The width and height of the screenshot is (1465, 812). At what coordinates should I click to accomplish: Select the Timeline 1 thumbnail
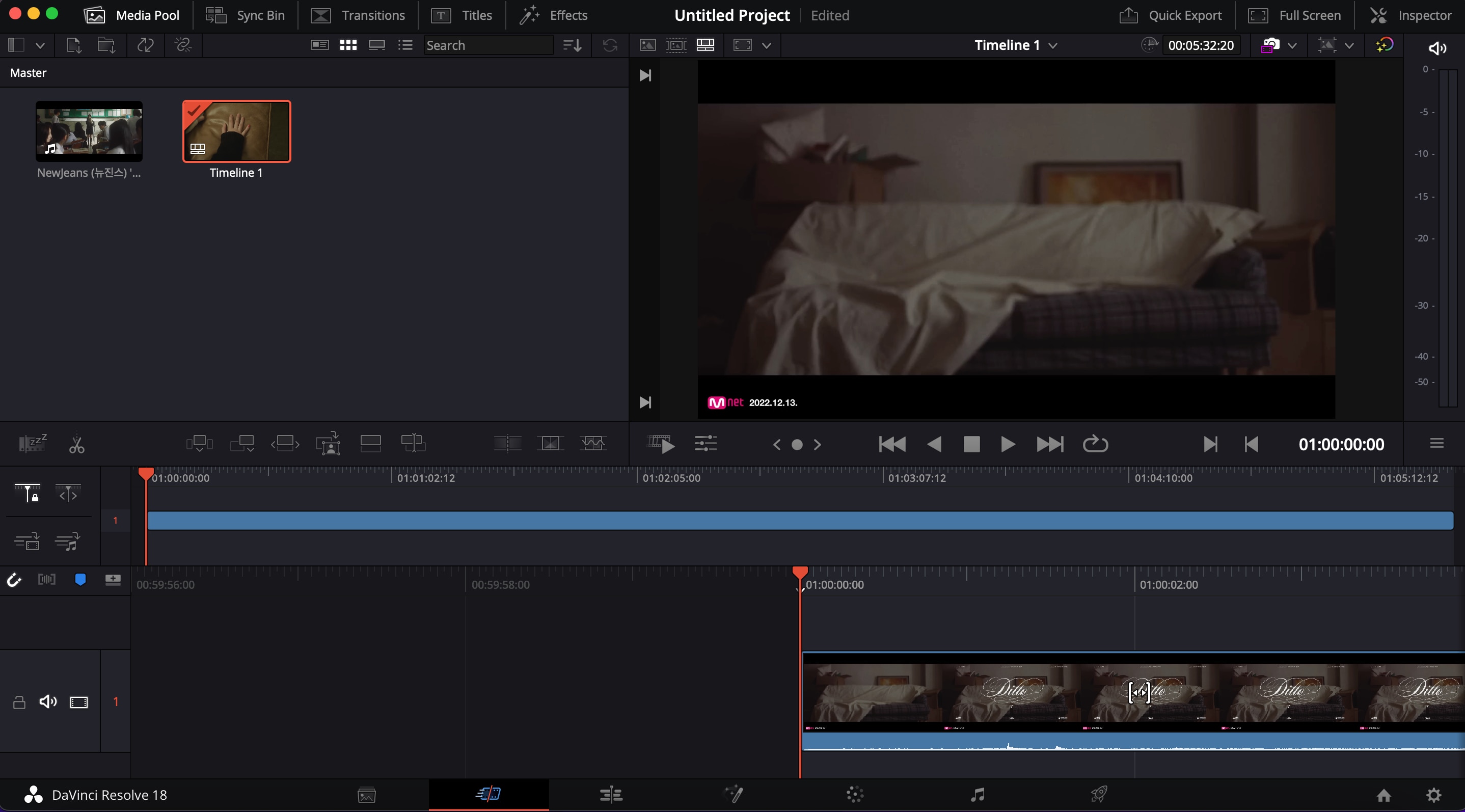(x=236, y=131)
